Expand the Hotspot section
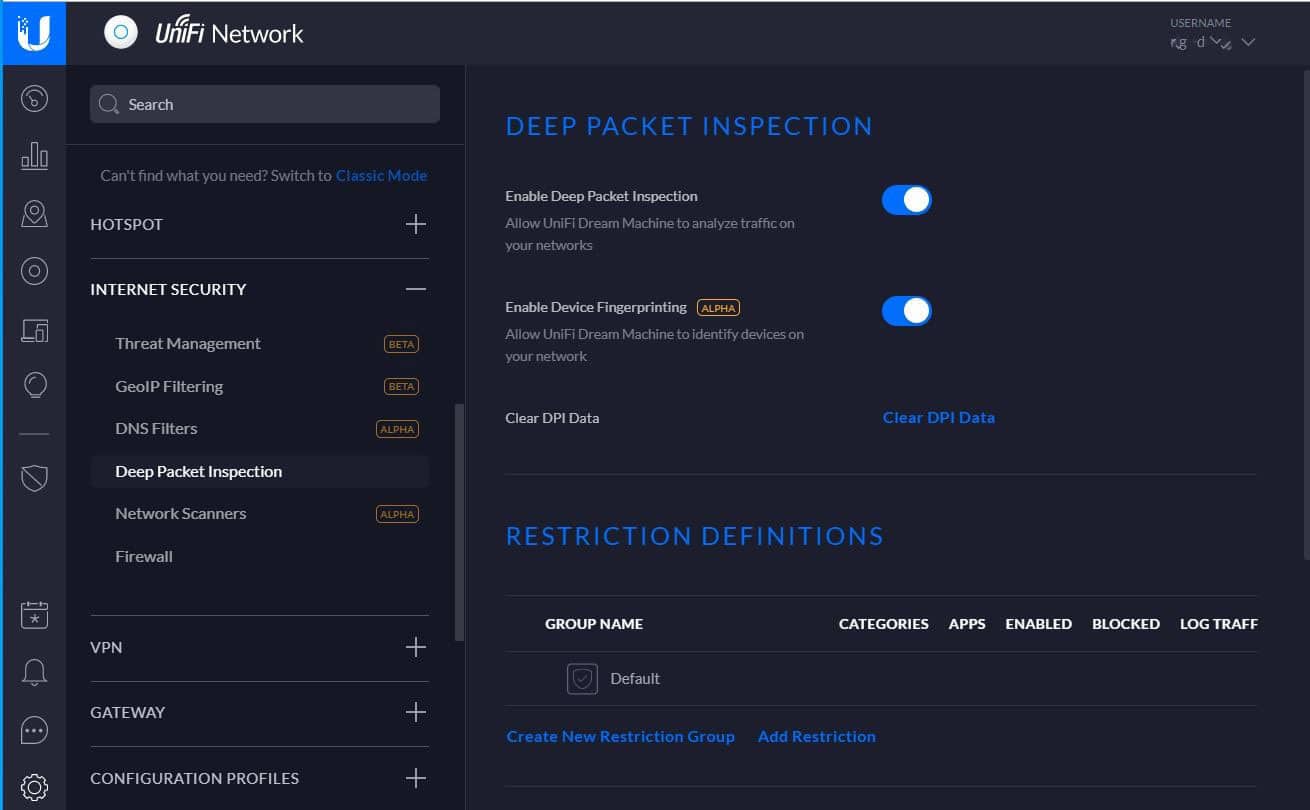The width and height of the screenshot is (1310, 810). [x=416, y=224]
